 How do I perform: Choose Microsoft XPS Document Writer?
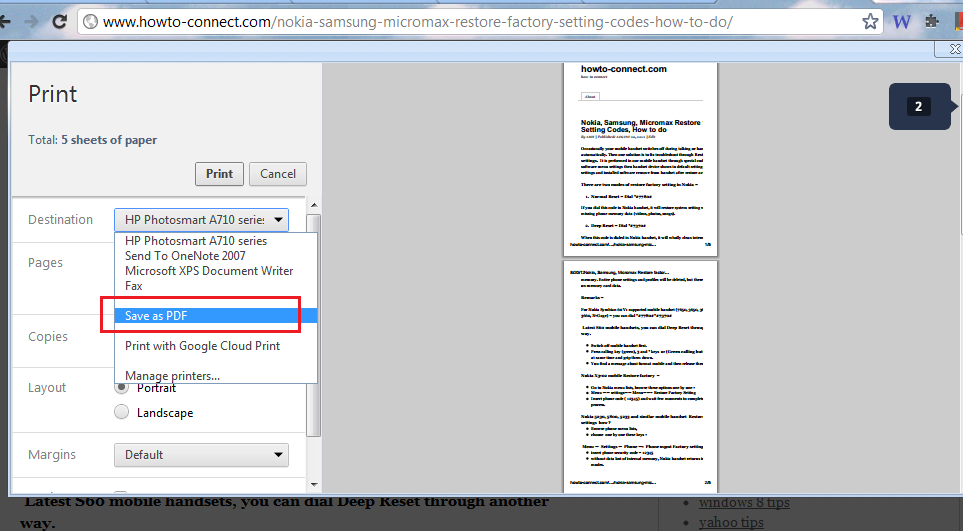point(216,271)
